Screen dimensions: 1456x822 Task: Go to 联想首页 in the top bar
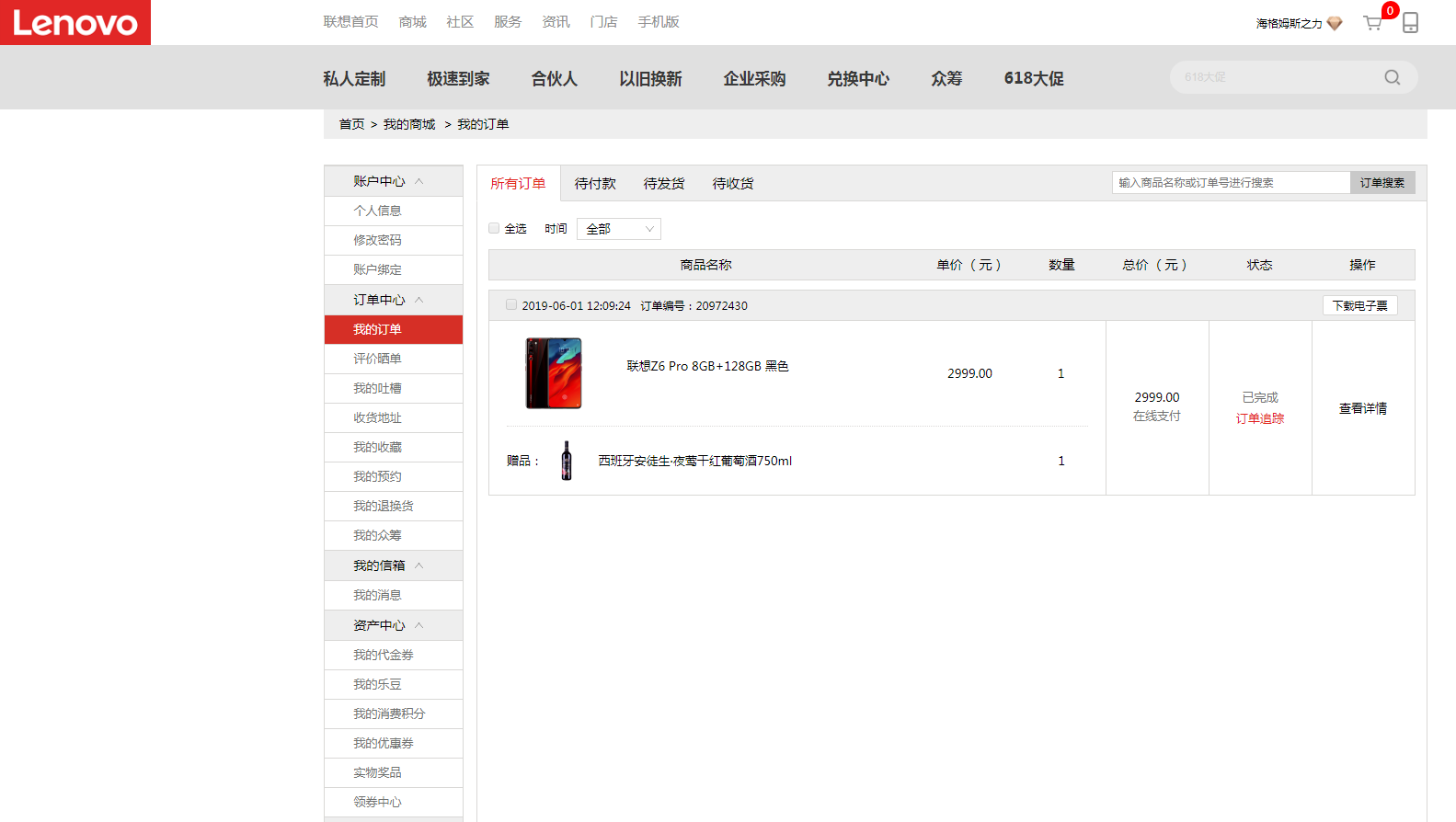coord(350,21)
